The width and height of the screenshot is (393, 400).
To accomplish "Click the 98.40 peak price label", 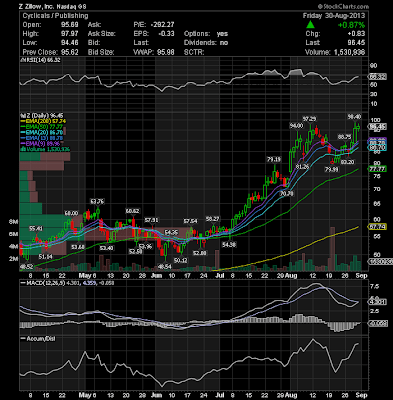I will coord(354,117).
